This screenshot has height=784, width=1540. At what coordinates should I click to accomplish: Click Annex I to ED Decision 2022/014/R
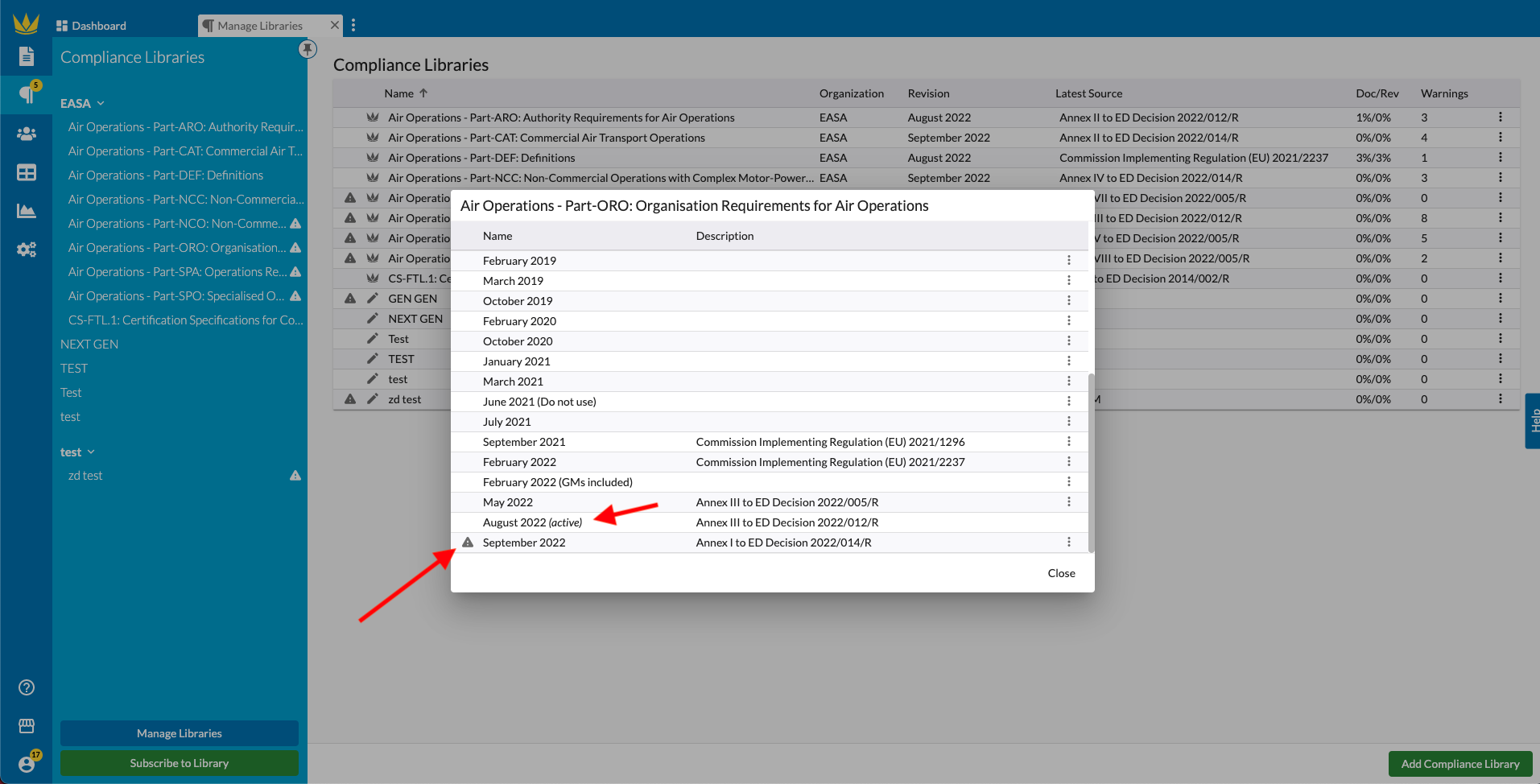[783, 543]
